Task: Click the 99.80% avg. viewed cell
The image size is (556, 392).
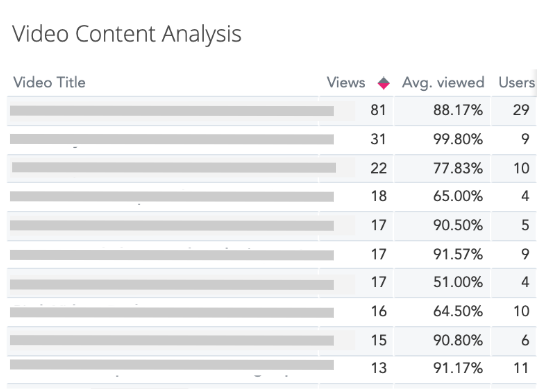Action: point(458,139)
